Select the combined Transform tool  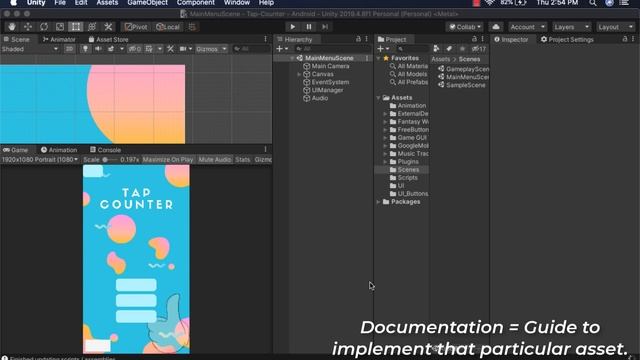point(92,27)
